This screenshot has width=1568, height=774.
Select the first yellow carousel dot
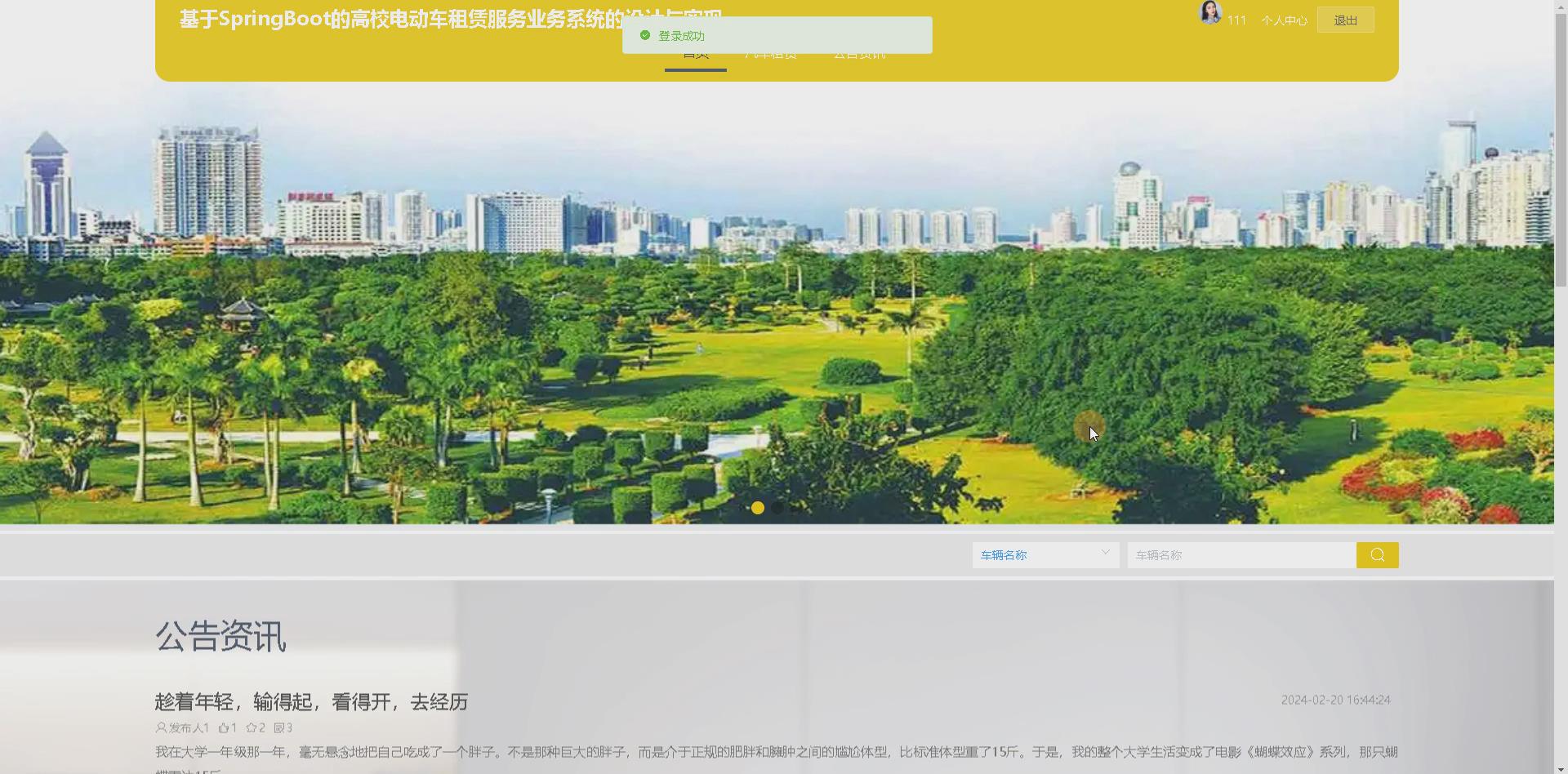(757, 507)
